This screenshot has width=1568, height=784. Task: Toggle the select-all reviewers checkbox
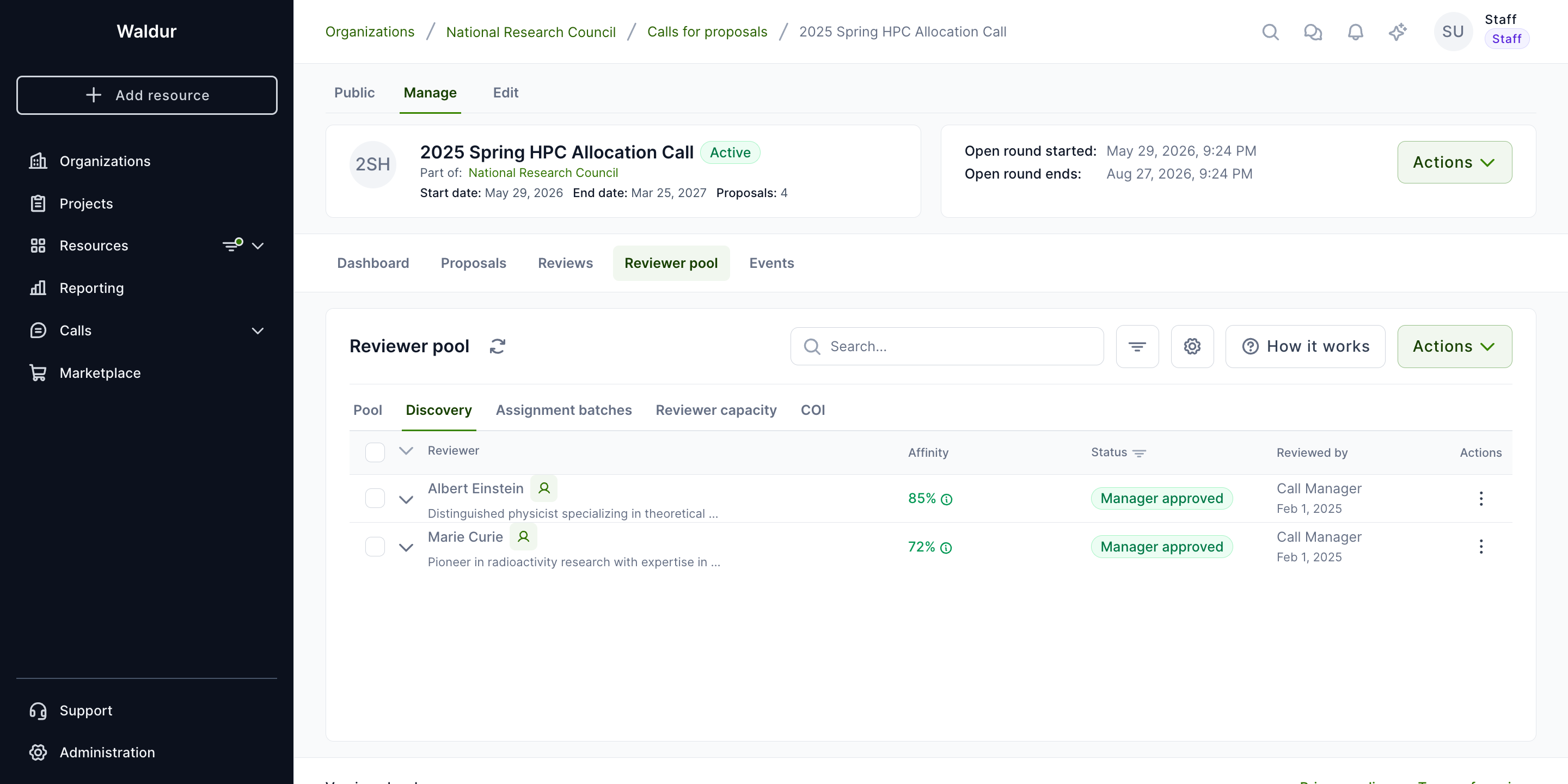pos(375,452)
